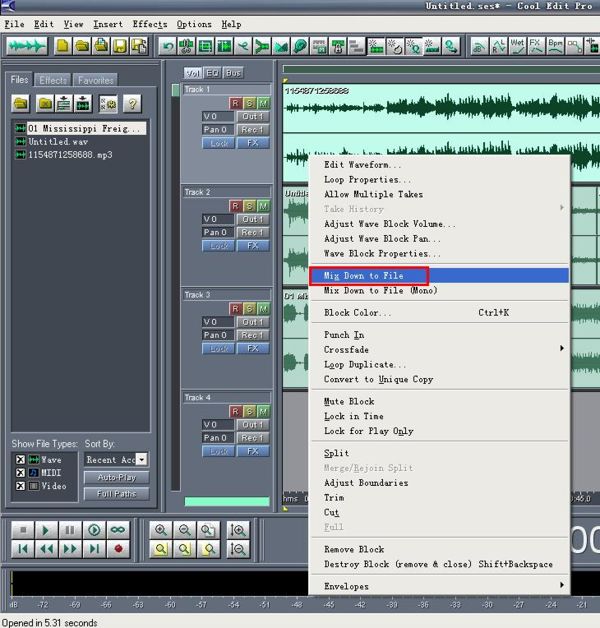600x628 pixels.
Task: Toggle the MIDI file type checkbox
Action: (x=20, y=473)
